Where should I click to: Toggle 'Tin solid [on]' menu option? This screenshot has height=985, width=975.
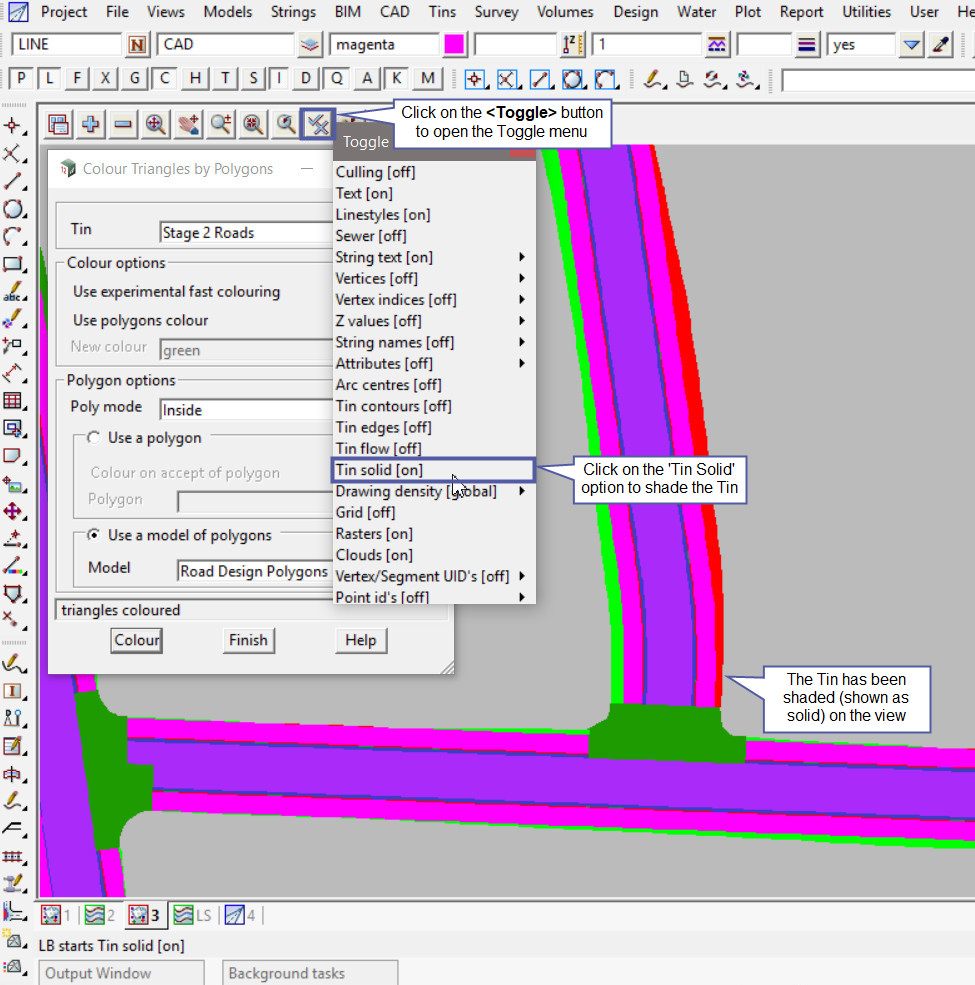pos(379,470)
